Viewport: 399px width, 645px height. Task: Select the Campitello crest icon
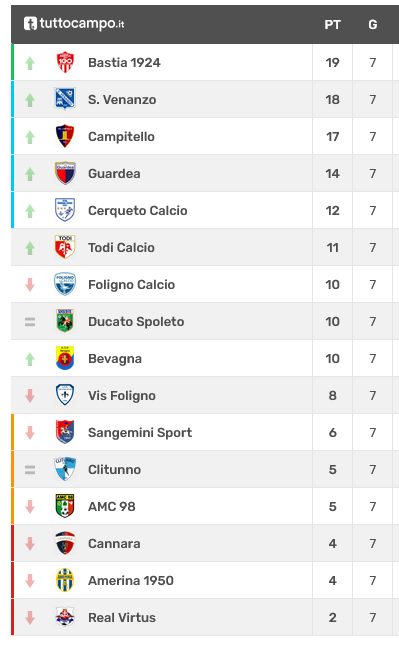(x=65, y=136)
